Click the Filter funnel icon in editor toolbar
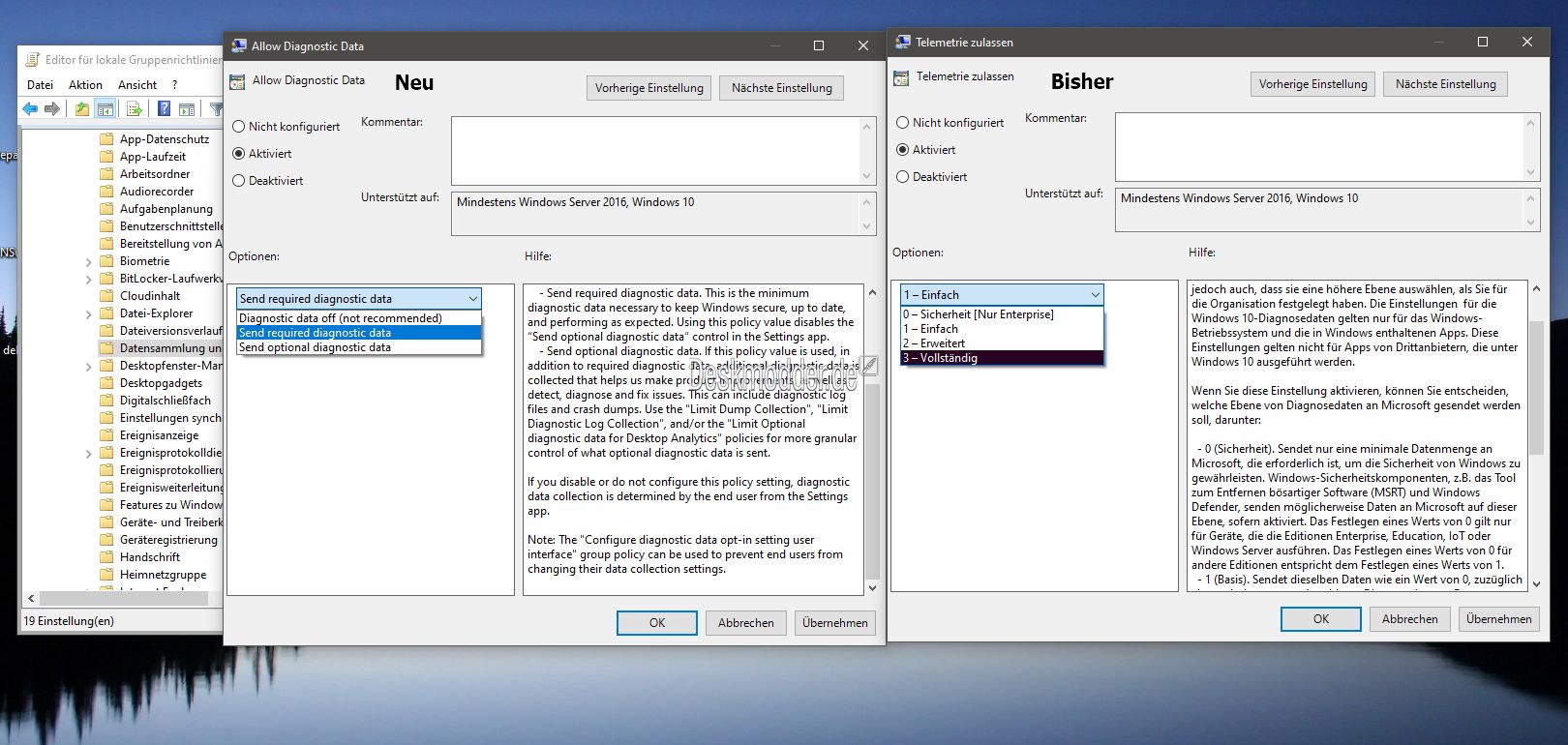1568x745 pixels. (x=216, y=109)
